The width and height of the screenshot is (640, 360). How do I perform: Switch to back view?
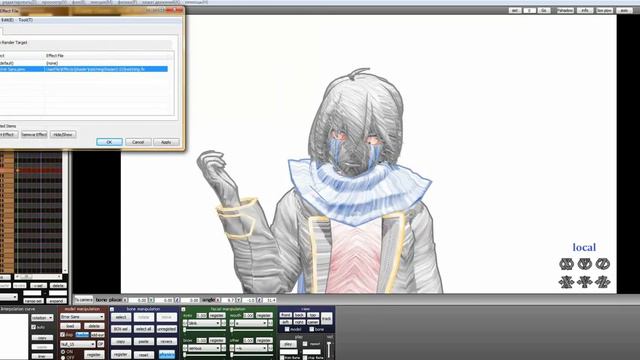(300, 315)
